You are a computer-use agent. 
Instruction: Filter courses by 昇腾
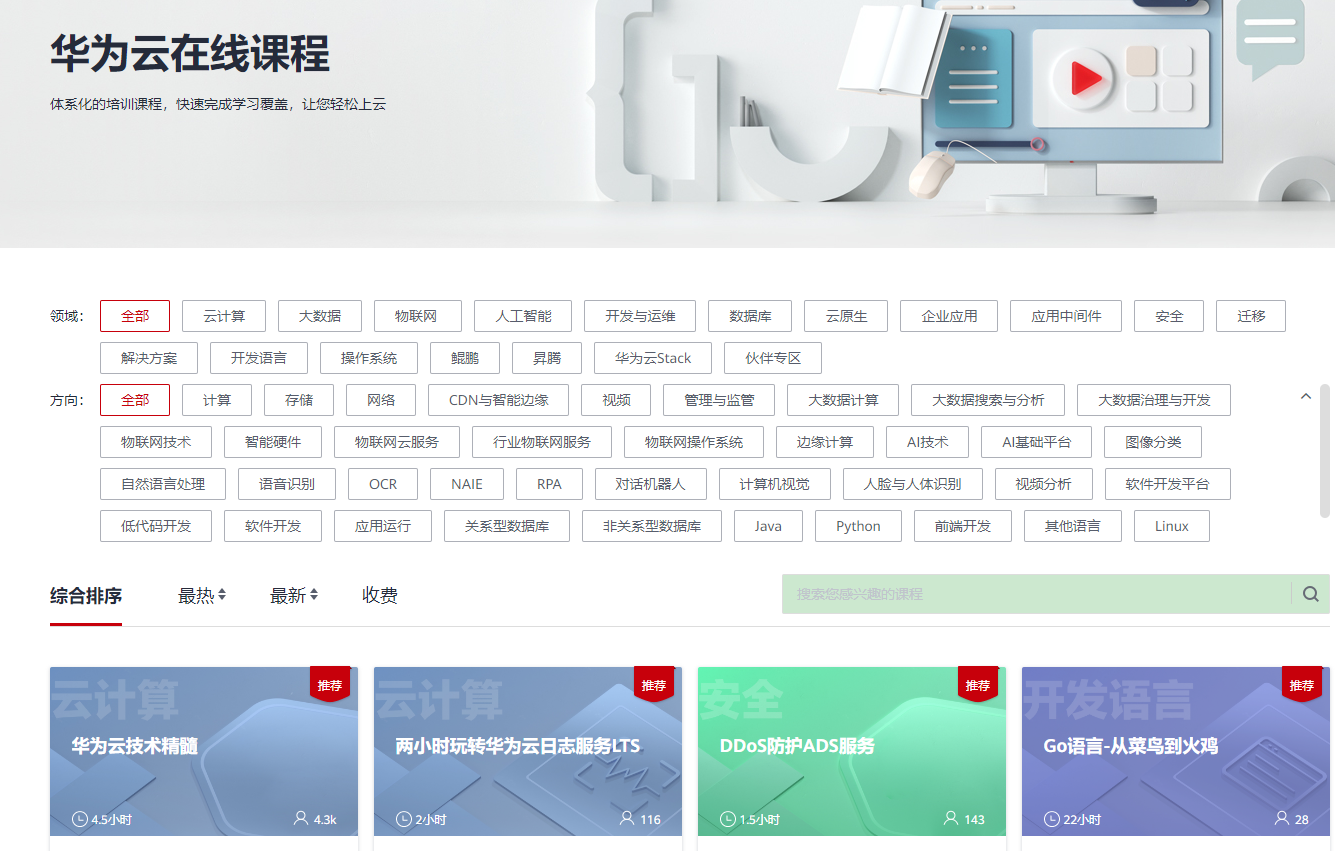[x=547, y=358]
